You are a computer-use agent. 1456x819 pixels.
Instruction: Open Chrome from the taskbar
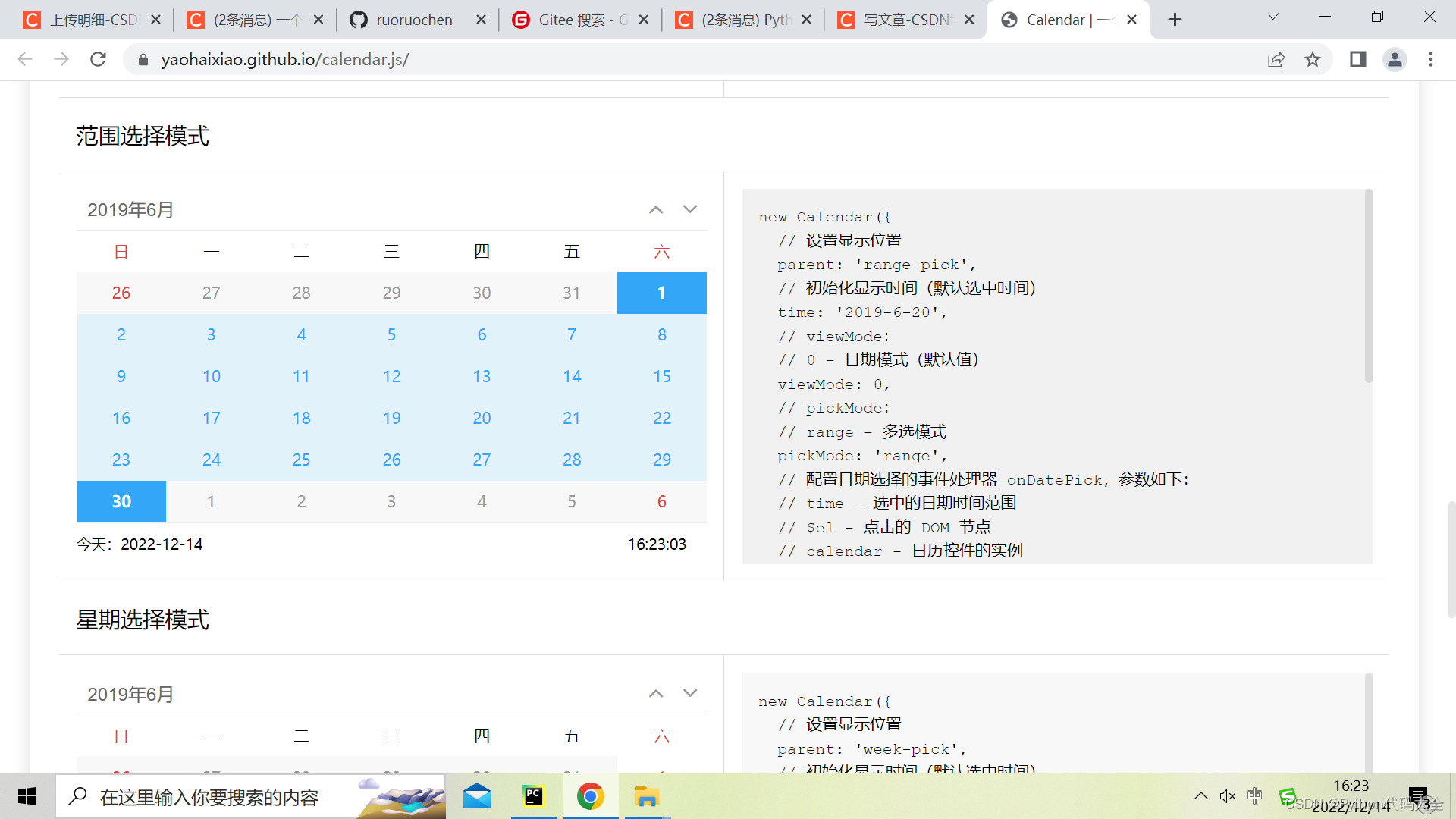click(x=591, y=796)
